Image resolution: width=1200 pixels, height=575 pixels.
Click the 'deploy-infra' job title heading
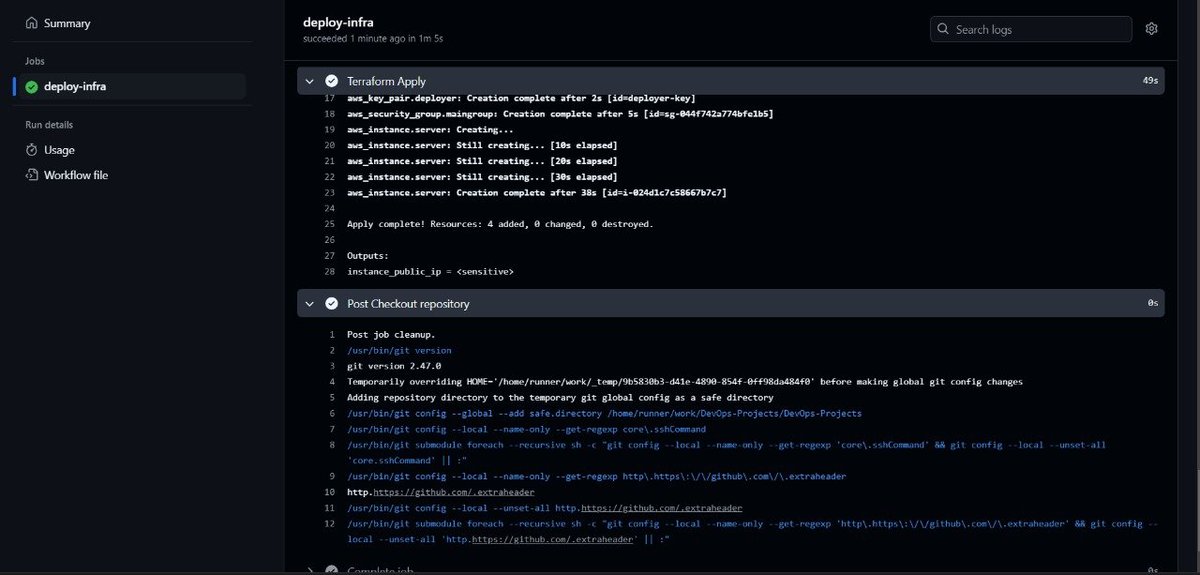(x=339, y=21)
